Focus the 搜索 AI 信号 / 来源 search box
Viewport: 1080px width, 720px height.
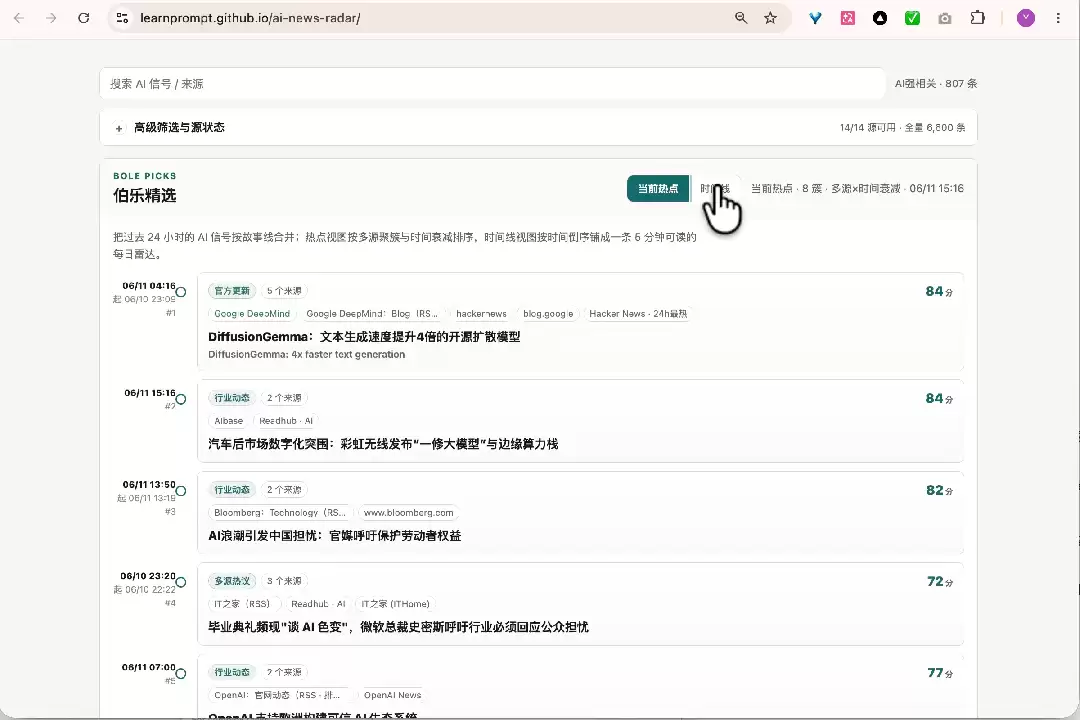coord(492,83)
